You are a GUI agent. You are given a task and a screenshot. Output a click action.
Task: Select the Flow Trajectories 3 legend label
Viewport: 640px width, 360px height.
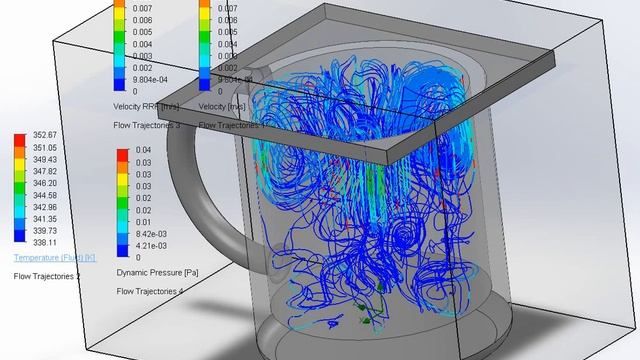coord(147,125)
